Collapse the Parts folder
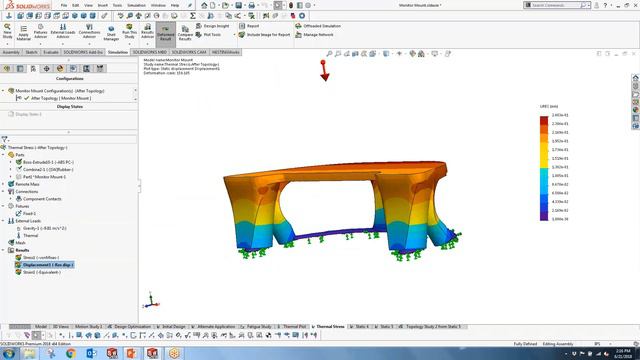This screenshot has height=360, width=640. (3, 155)
